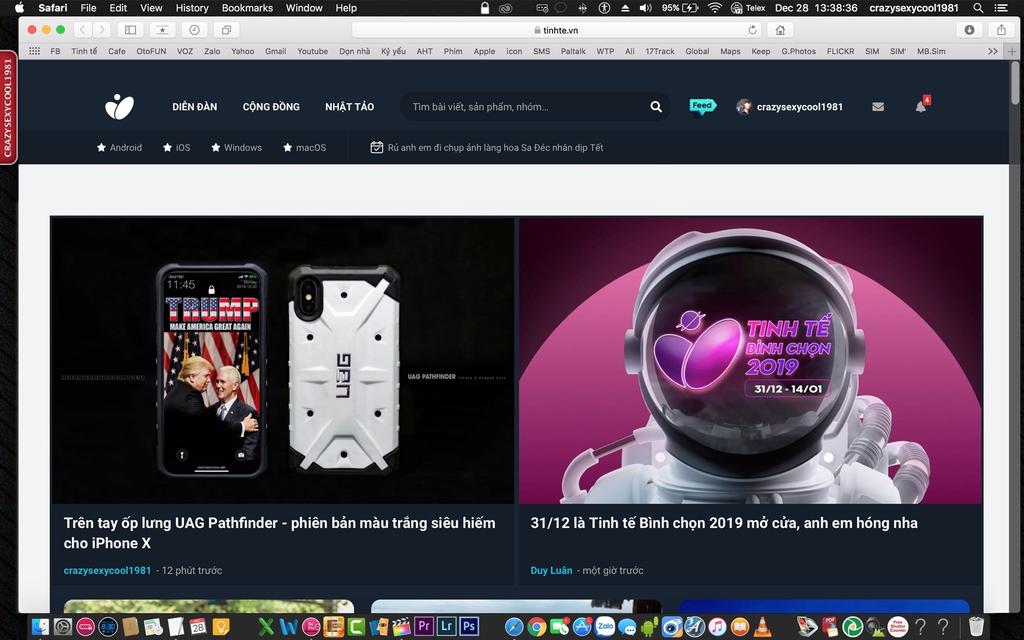
Task: Open the NHẬT TẢO section
Action: 349,106
